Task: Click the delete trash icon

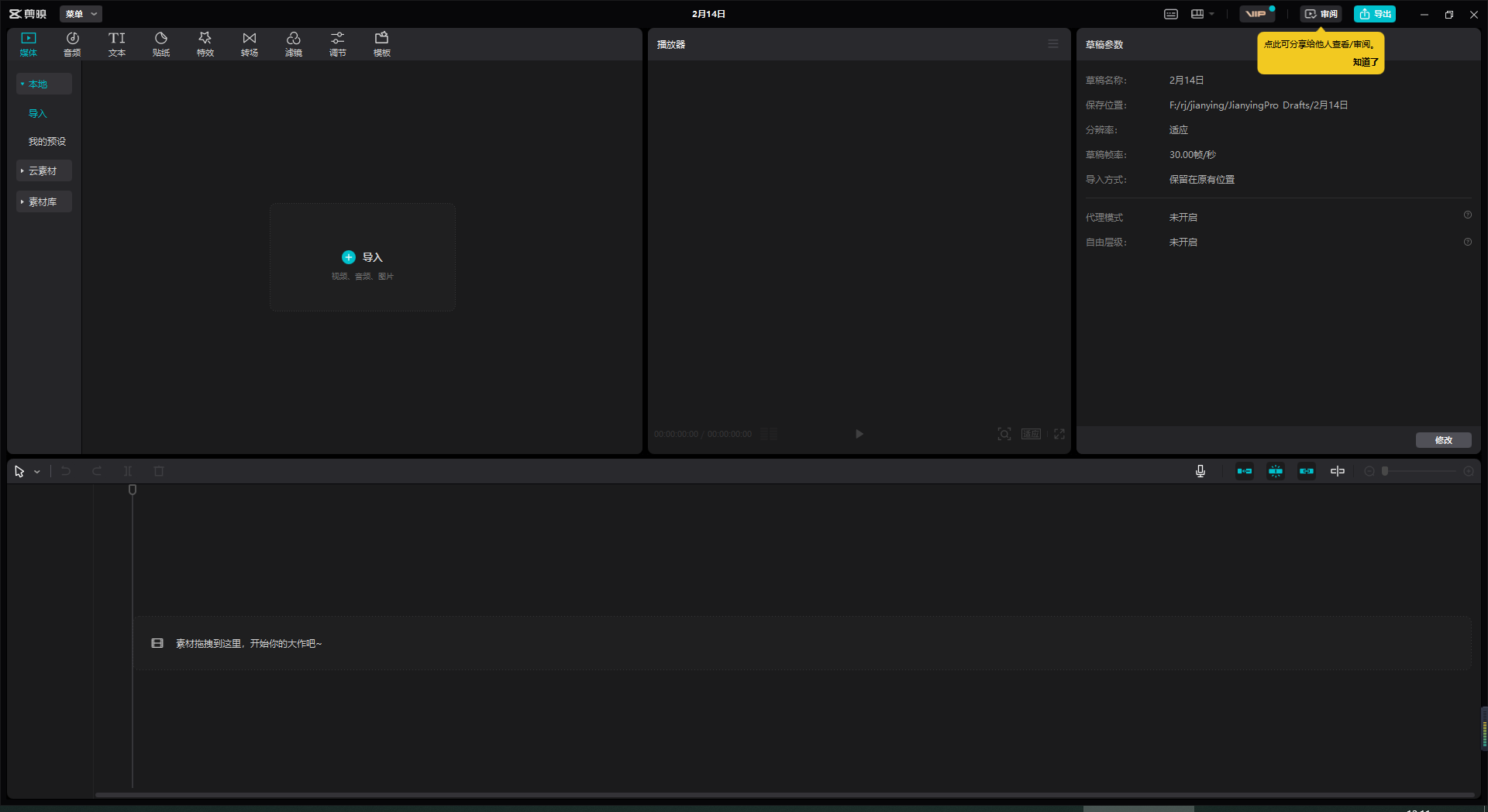Action: [159, 471]
